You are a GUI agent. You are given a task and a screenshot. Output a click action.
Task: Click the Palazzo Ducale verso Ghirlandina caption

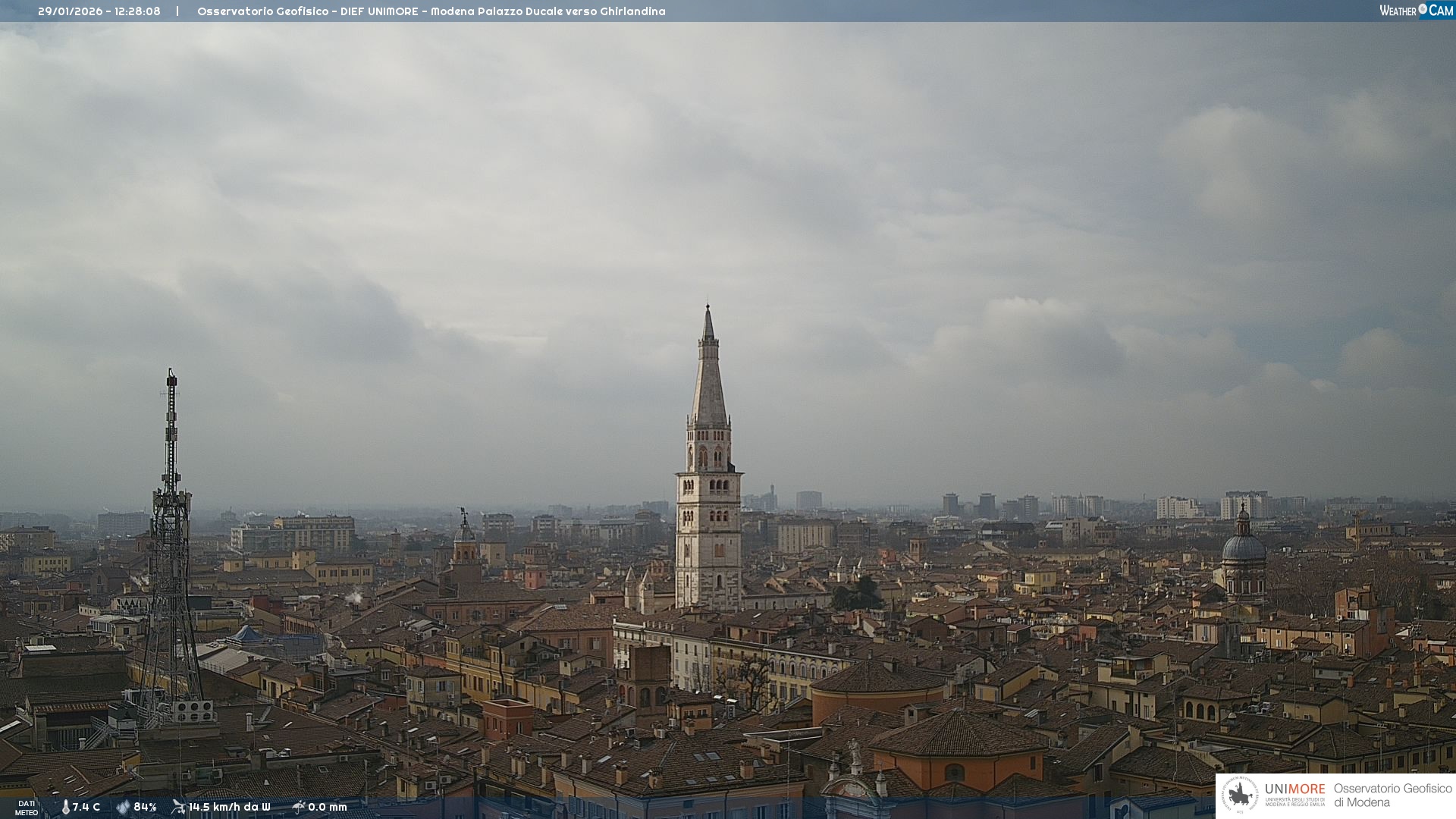tap(571, 11)
